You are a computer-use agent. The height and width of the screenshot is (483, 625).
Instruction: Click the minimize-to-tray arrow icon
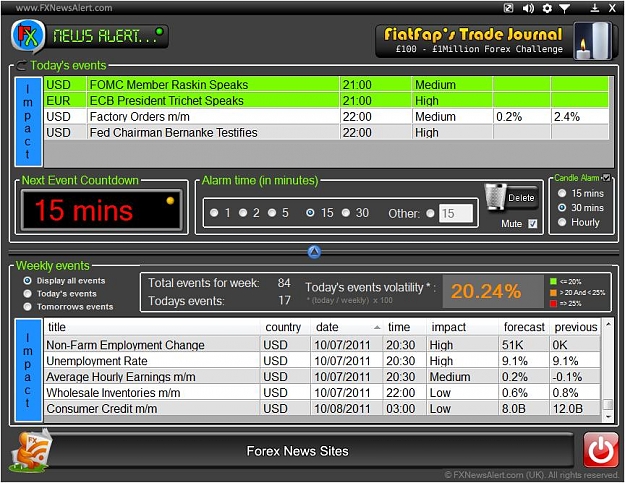(x=594, y=8)
